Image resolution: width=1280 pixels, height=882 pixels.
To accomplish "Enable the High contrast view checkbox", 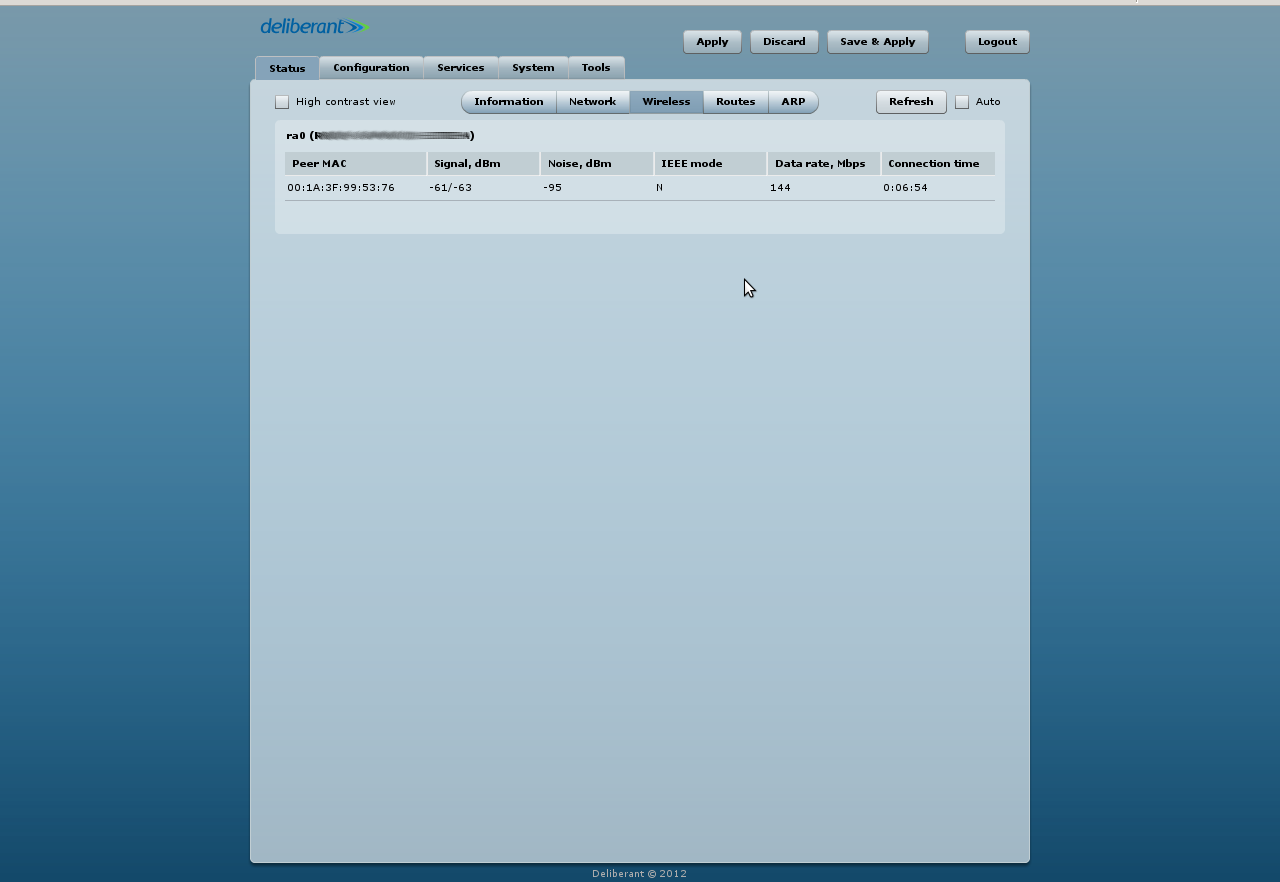I will (x=282, y=102).
